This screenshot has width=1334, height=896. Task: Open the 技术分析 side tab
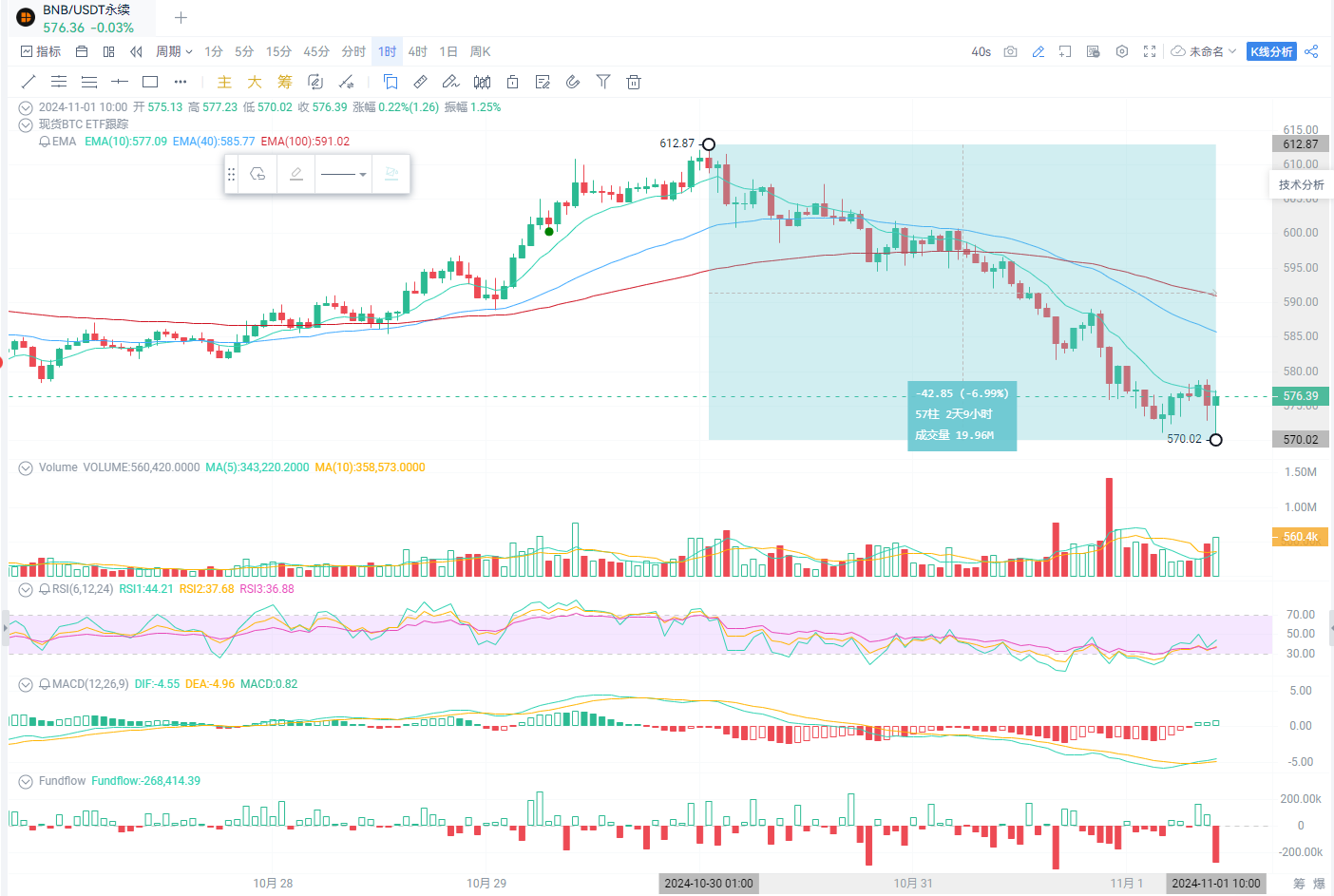(x=1301, y=185)
